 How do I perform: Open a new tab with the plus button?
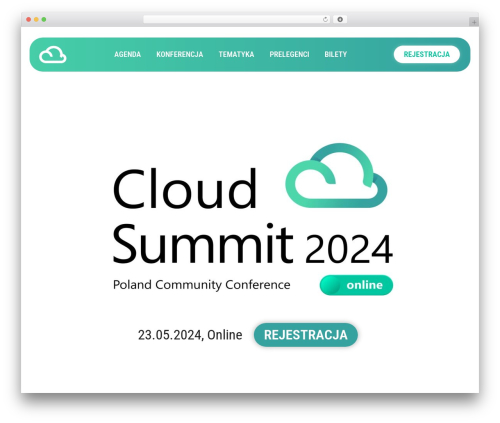[x=474, y=22]
